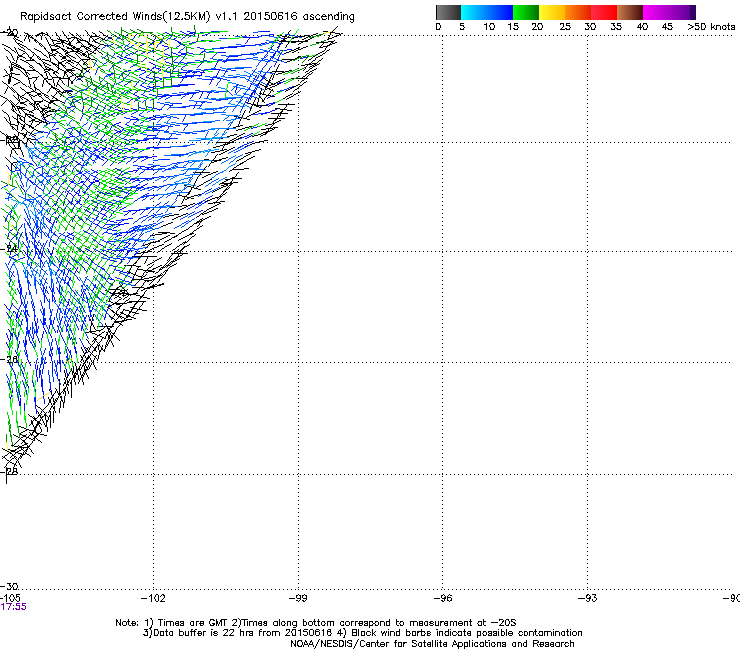The height and width of the screenshot is (650, 740).
Task: Click the '15' label under the color bar
Action: pos(513,27)
